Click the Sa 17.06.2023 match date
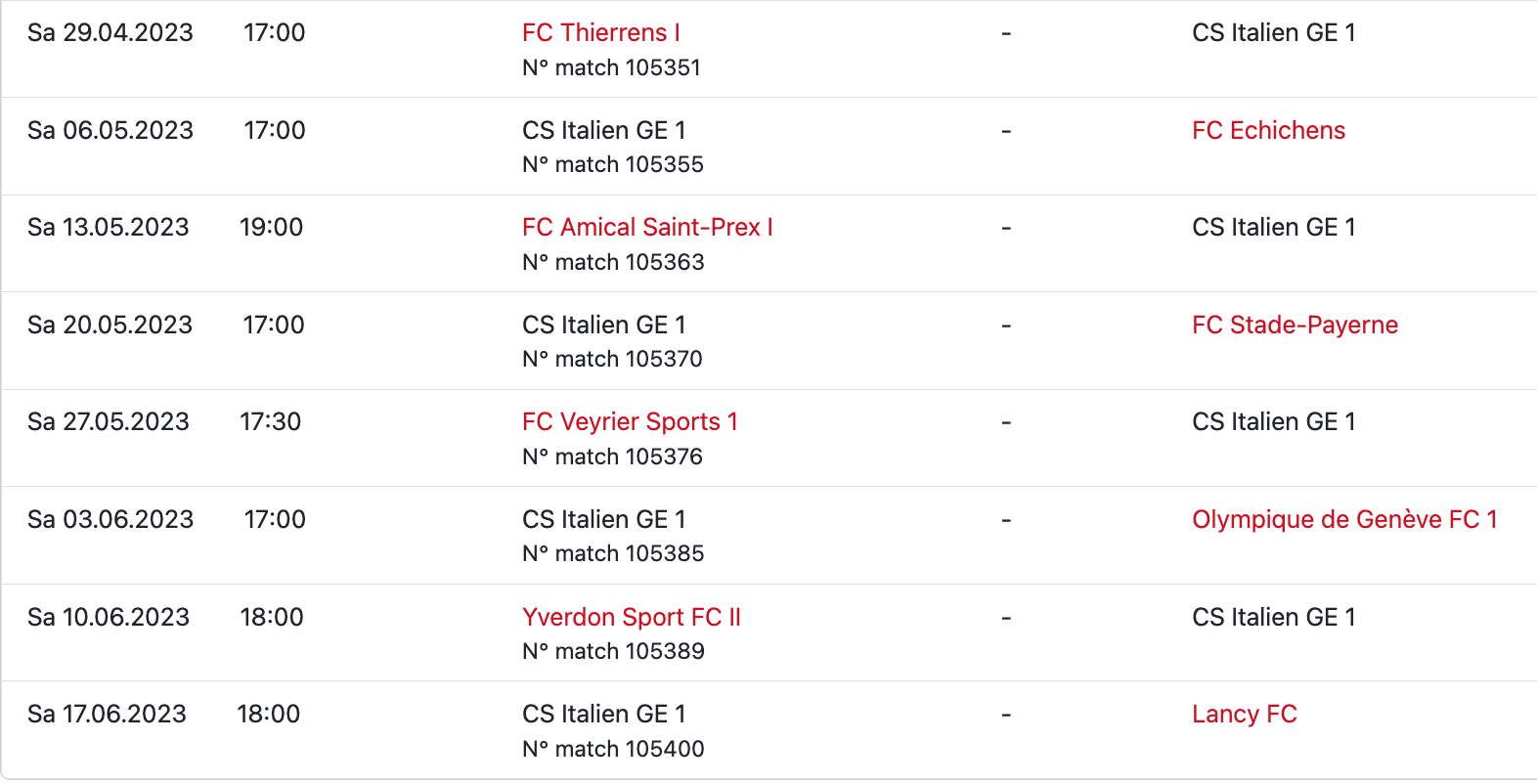The image size is (1537, 784). tap(107, 715)
